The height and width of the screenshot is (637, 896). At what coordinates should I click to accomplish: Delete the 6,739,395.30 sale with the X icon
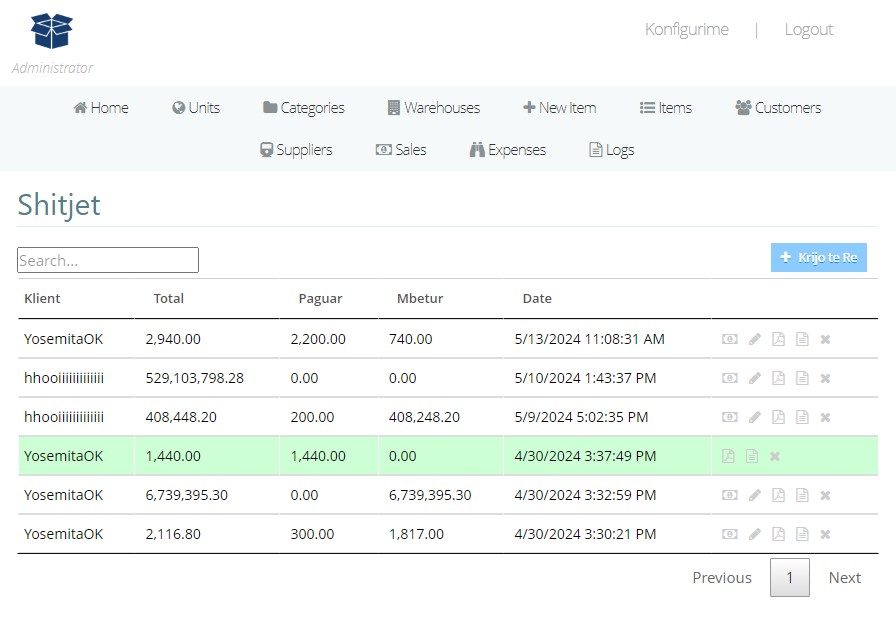point(825,495)
